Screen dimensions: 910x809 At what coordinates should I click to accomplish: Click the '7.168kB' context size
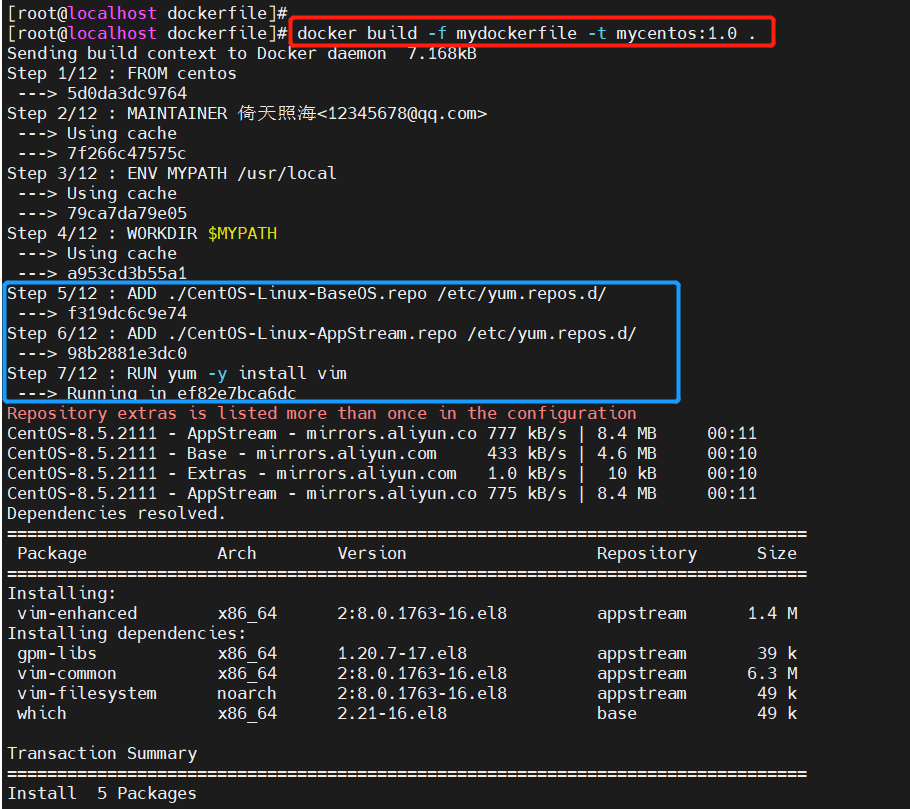pyautogui.click(x=442, y=53)
